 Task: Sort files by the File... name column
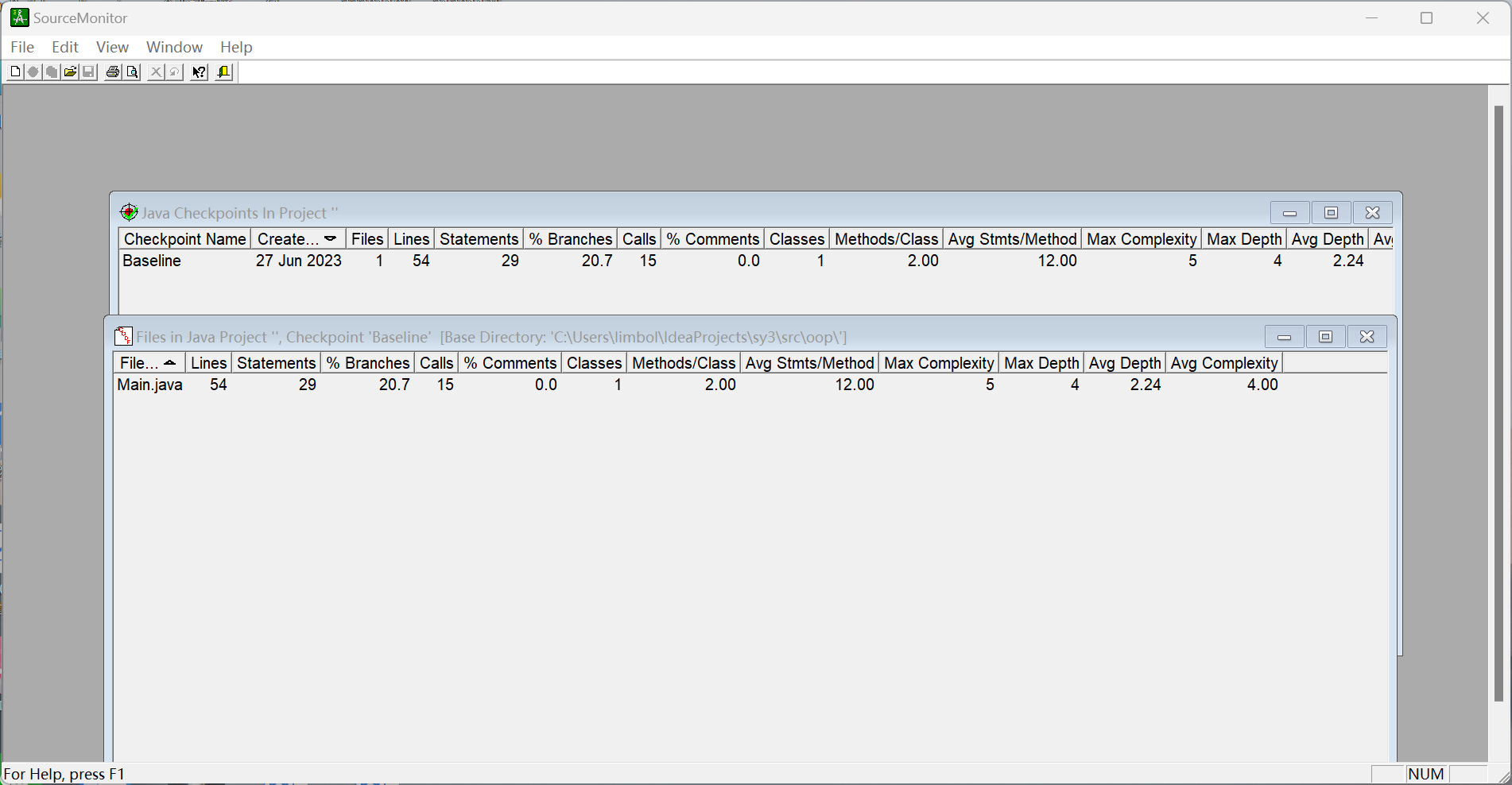click(149, 363)
